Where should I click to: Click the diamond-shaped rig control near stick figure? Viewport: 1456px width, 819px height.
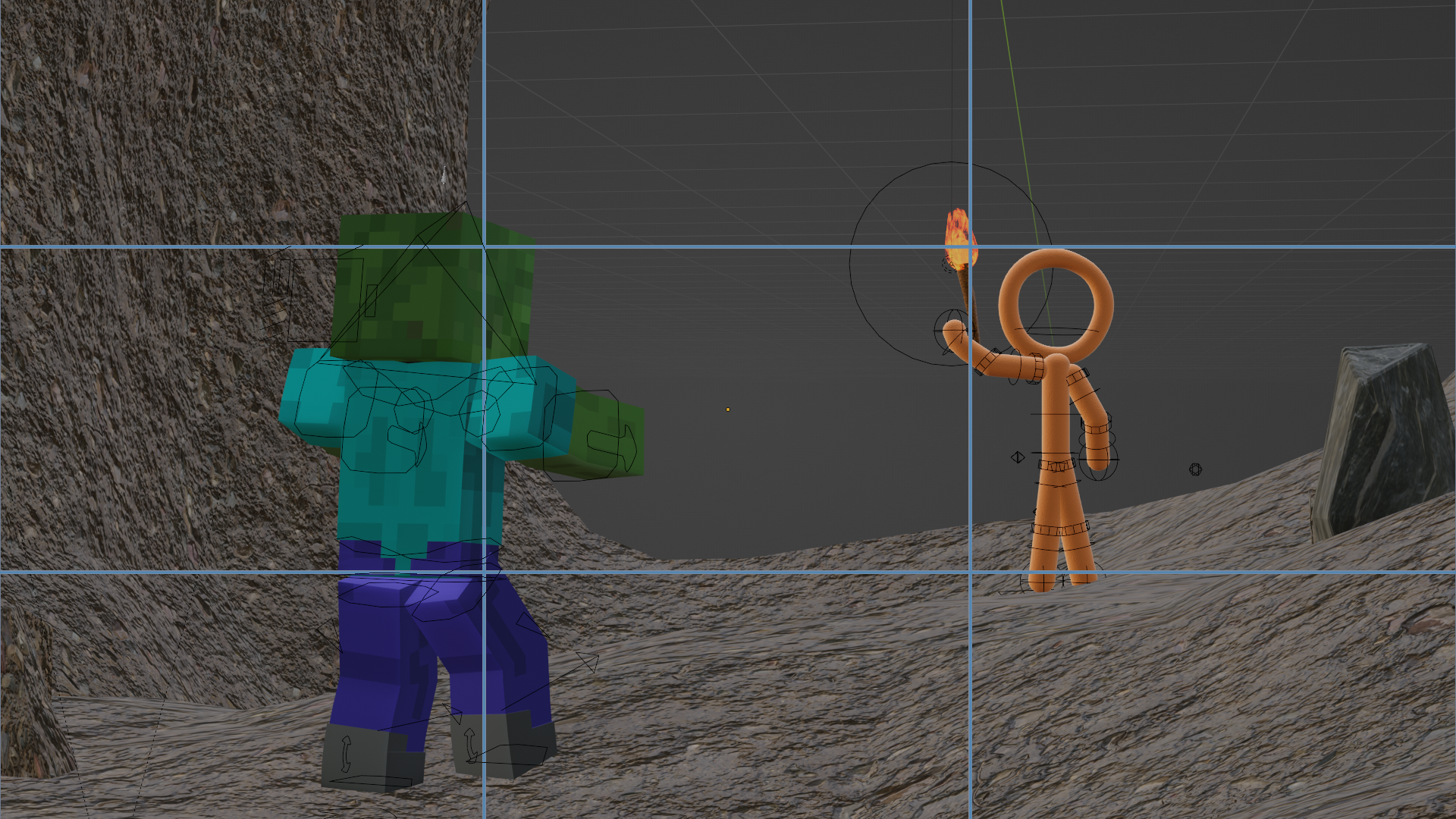tap(1018, 457)
